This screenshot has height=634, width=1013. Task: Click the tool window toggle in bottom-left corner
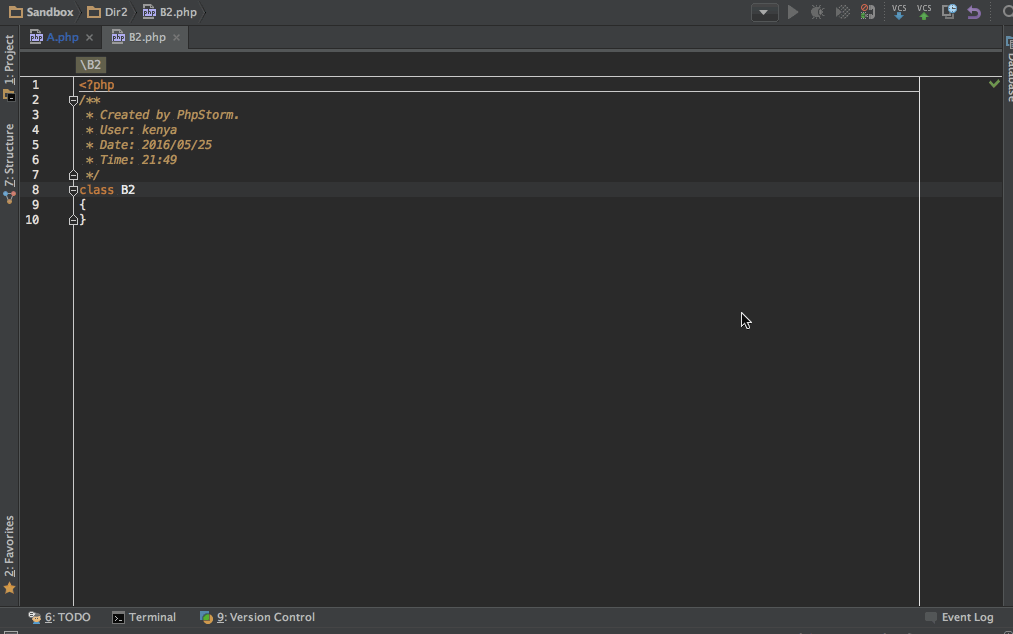9,631
